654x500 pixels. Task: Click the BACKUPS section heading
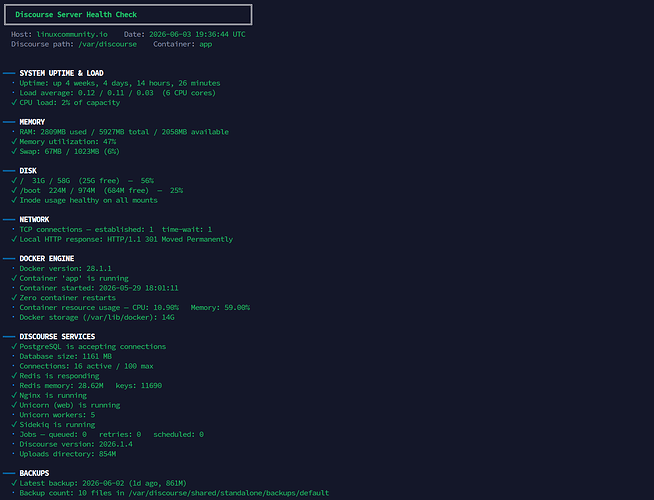tap(34, 473)
